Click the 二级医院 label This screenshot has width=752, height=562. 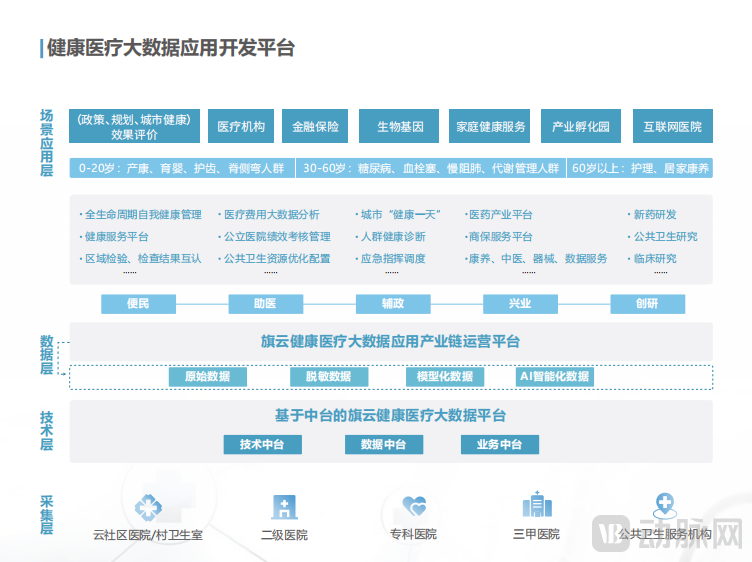284,535
